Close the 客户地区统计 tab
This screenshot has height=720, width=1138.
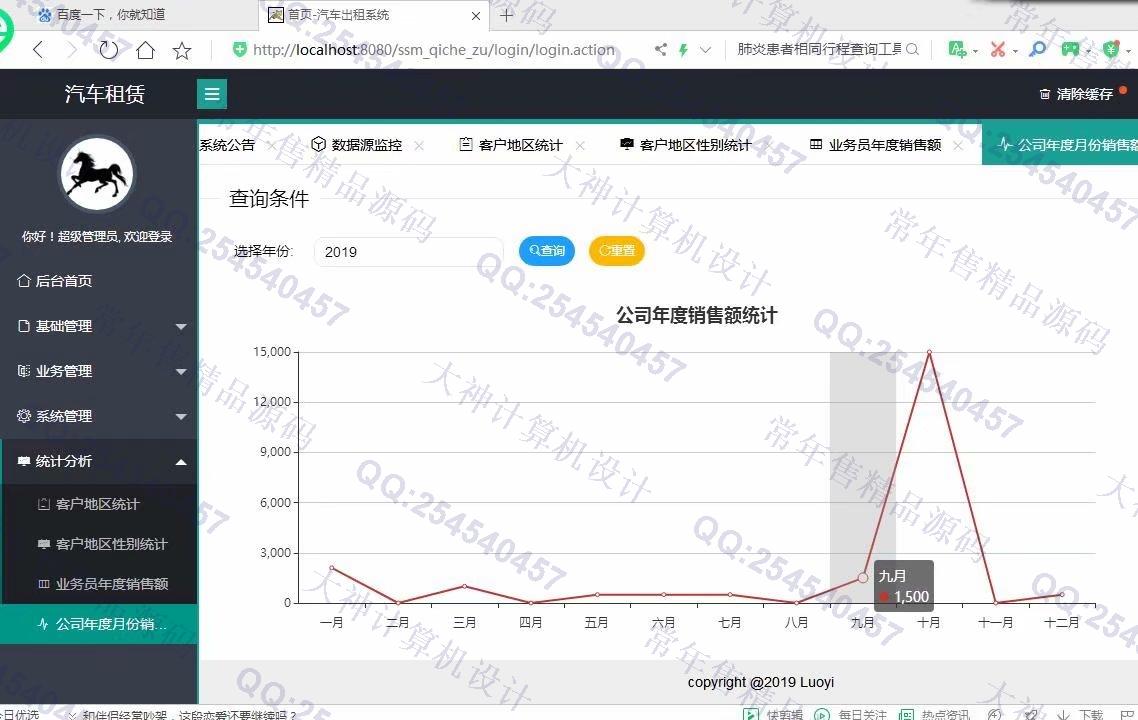click(x=580, y=146)
